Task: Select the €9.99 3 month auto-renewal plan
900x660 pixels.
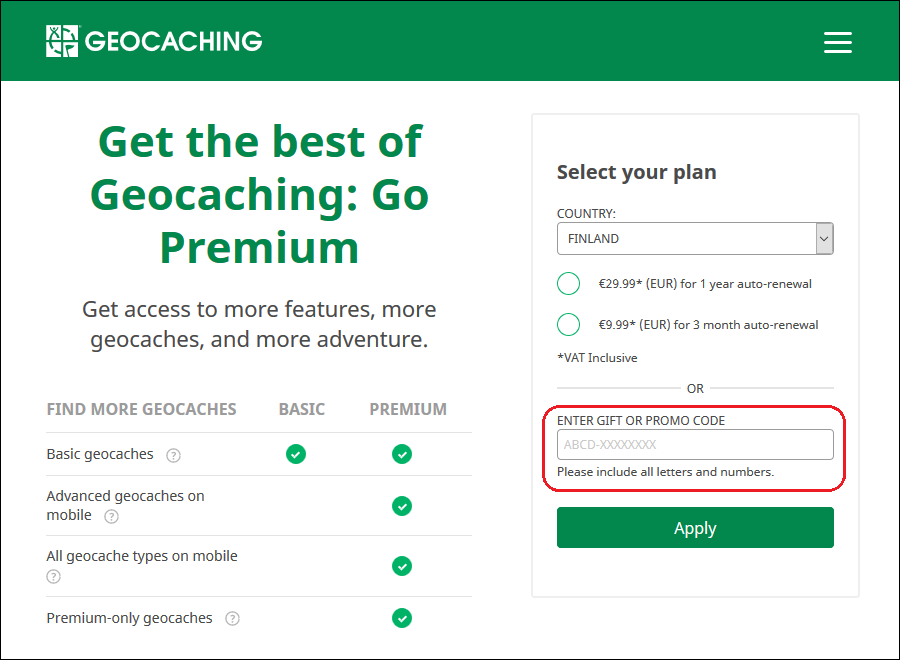Action: click(569, 325)
